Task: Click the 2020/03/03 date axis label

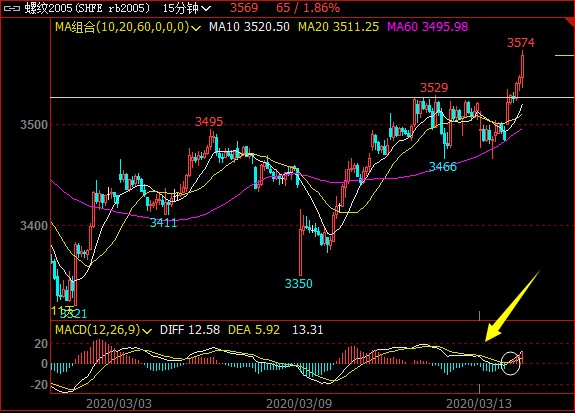Action: [x=119, y=404]
